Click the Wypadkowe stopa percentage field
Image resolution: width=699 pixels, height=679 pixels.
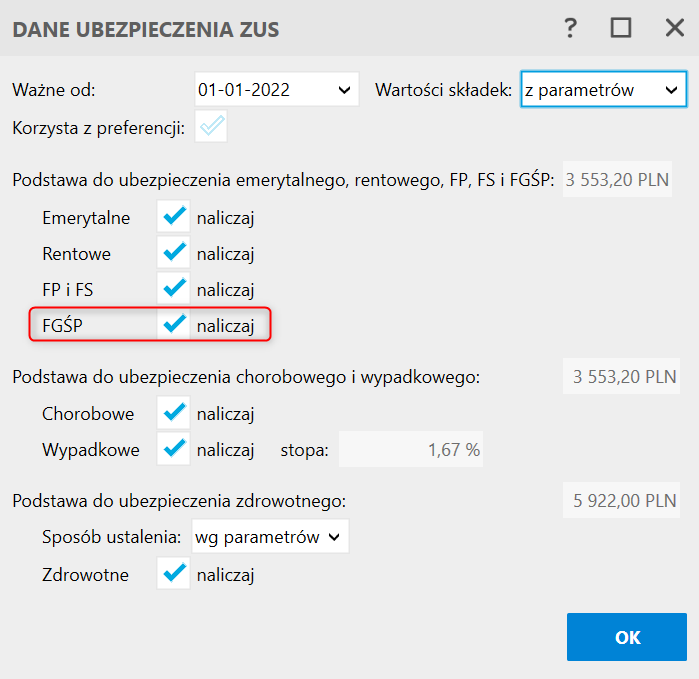coord(412,450)
